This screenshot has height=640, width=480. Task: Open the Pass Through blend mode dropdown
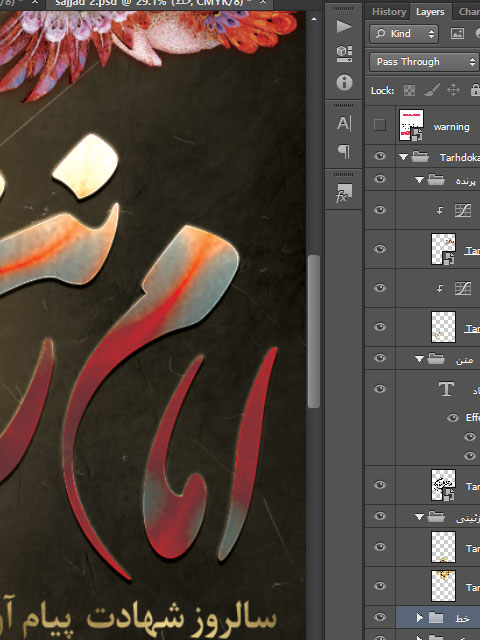[x=424, y=62]
